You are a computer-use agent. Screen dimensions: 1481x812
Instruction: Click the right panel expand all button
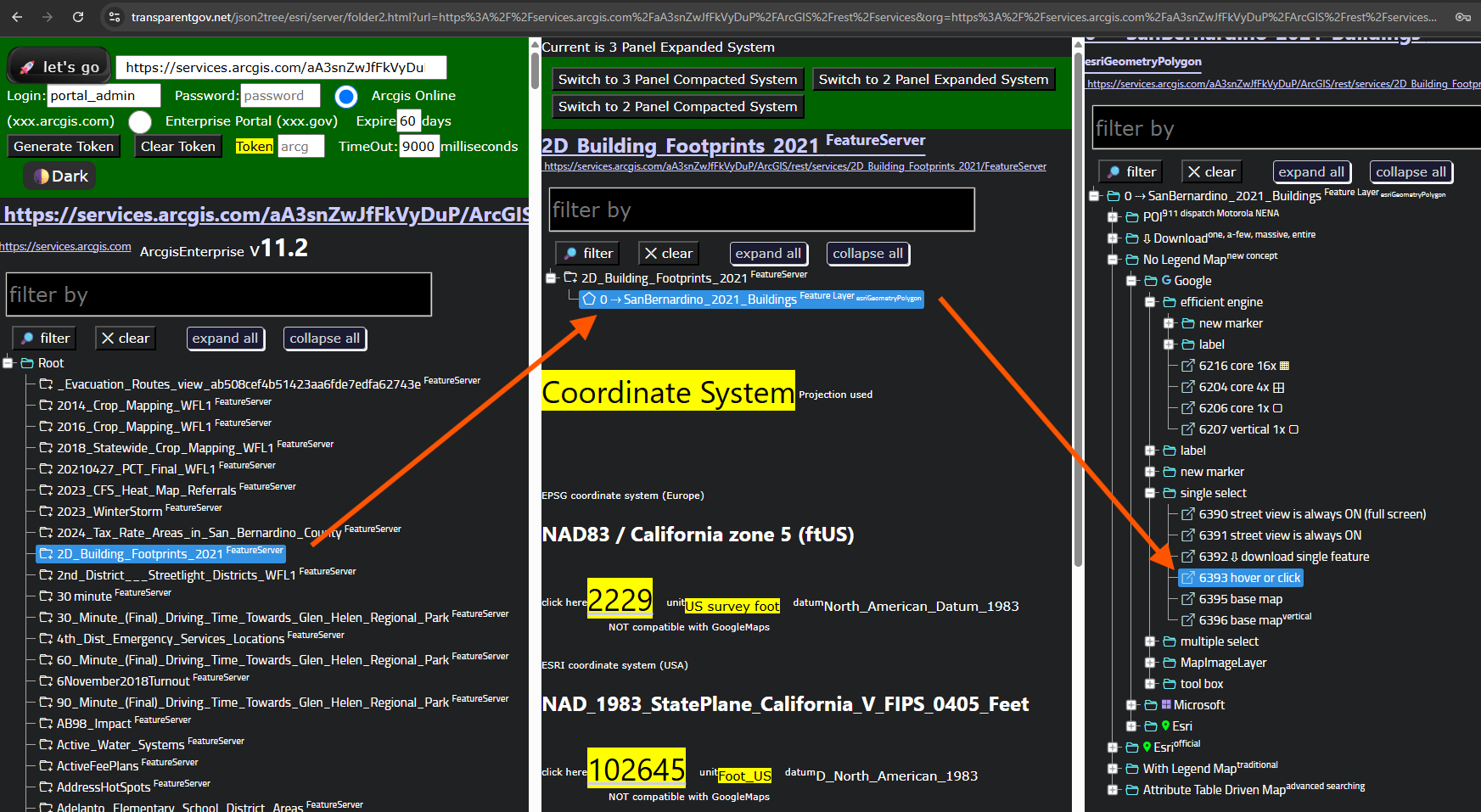pyautogui.click(x=1311, y=171)
